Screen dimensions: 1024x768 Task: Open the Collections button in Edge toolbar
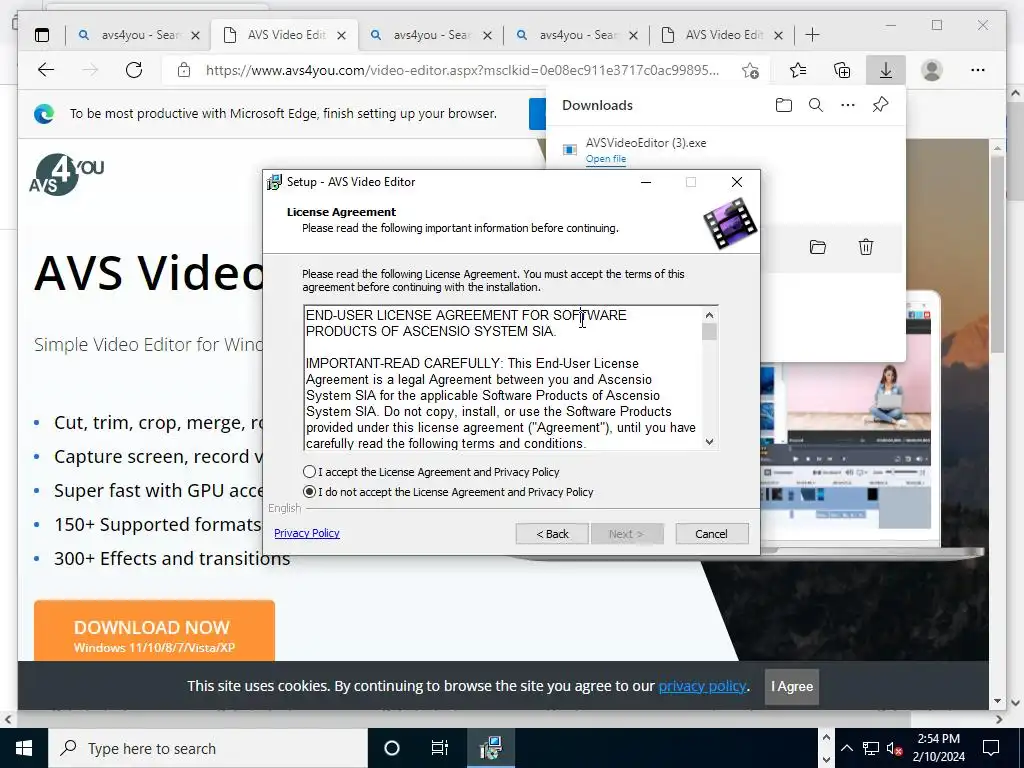coord(842,70)
